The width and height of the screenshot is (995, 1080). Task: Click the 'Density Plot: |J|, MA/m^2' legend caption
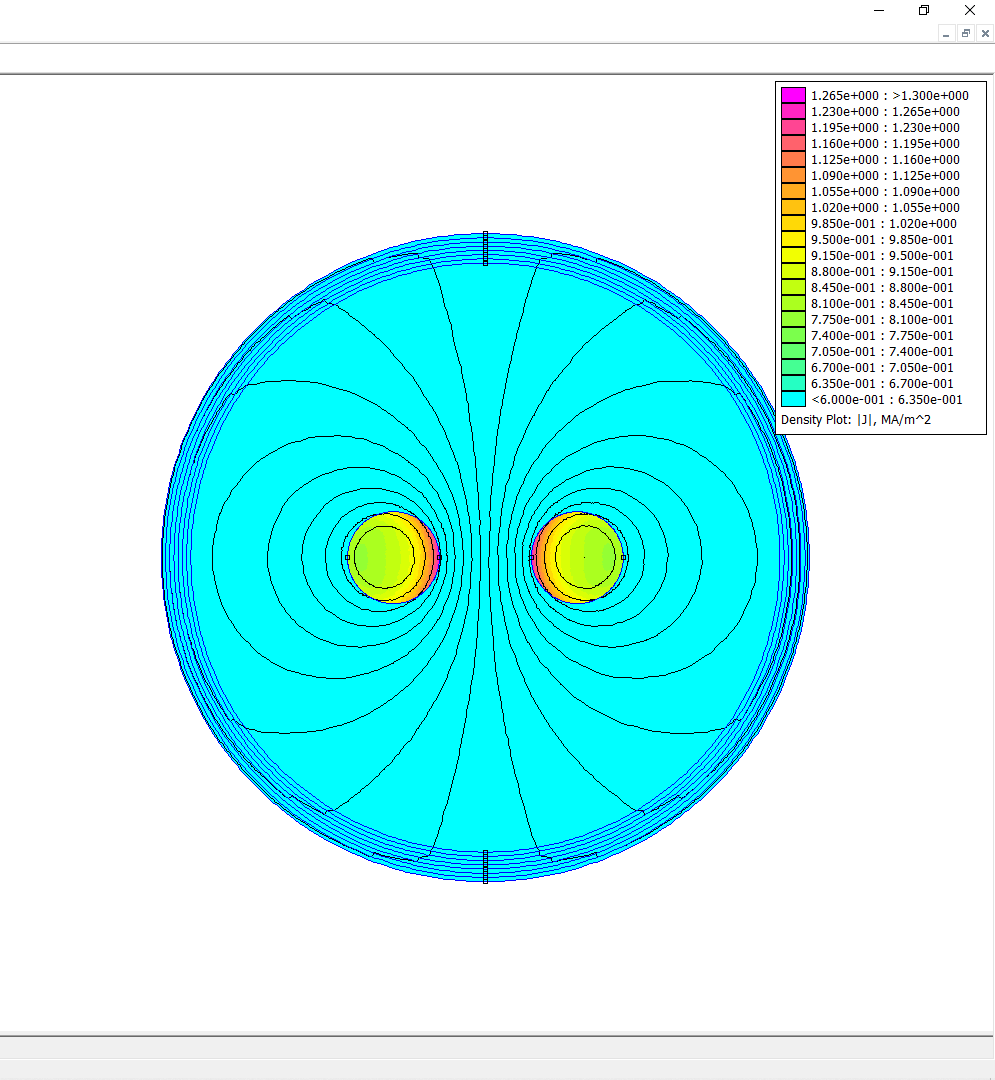tap(855, 420)
